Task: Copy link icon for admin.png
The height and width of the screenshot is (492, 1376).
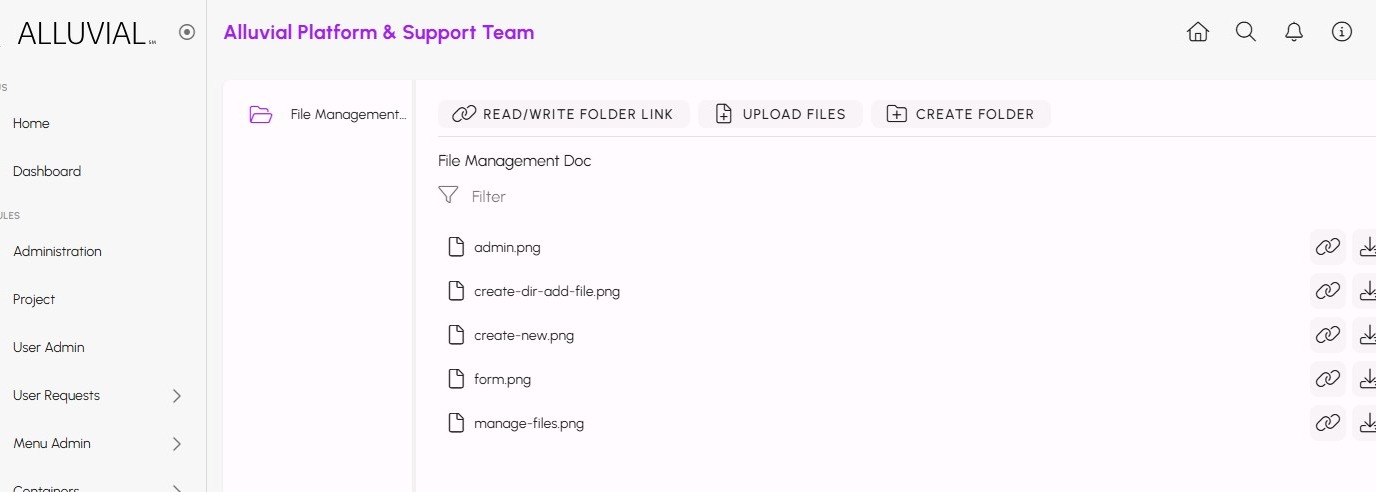Action: pos(1327,247)
